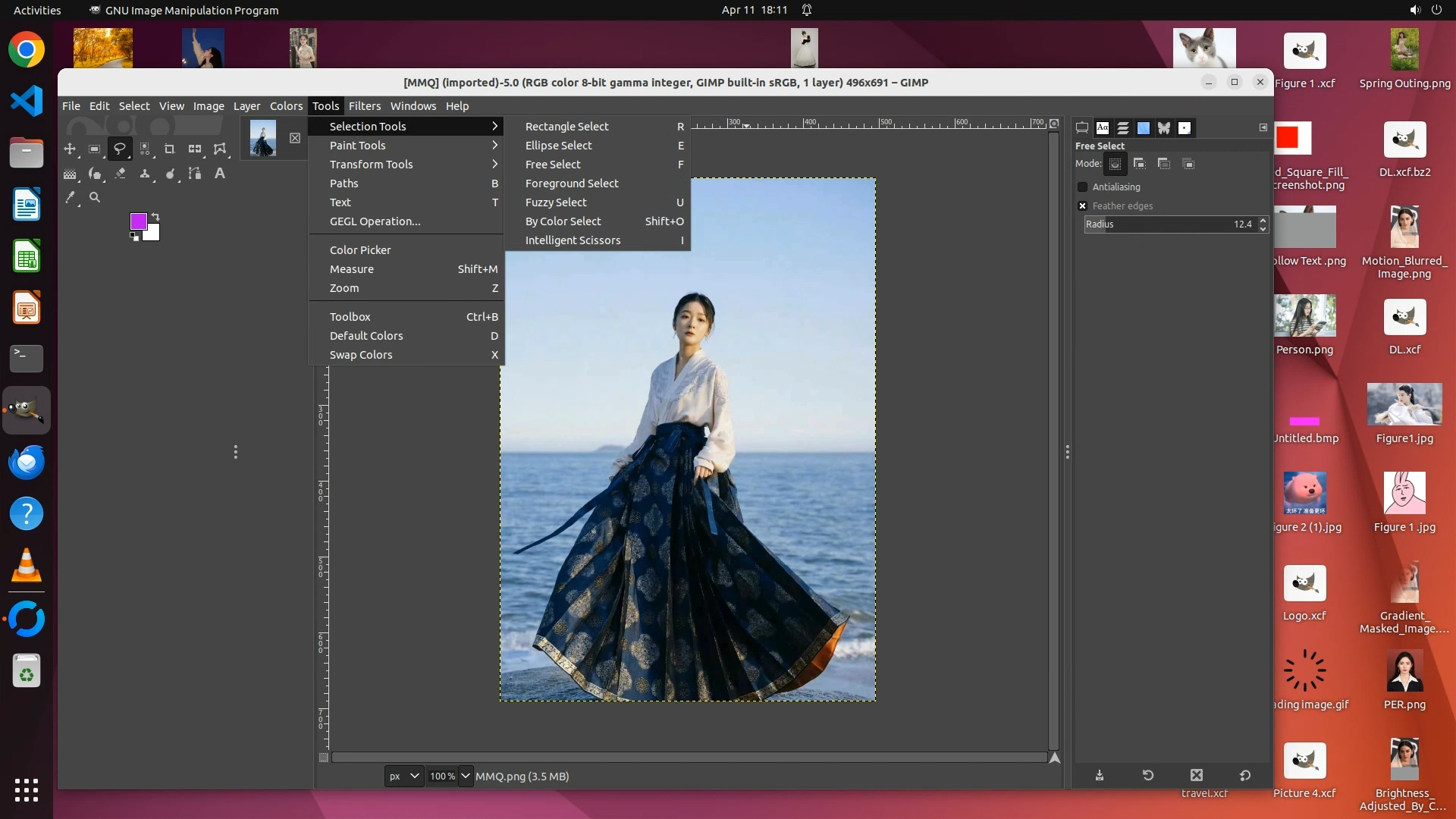Click reset tool options icon
Screen dimensions: 1456x819
click(x=1244, y=775)
